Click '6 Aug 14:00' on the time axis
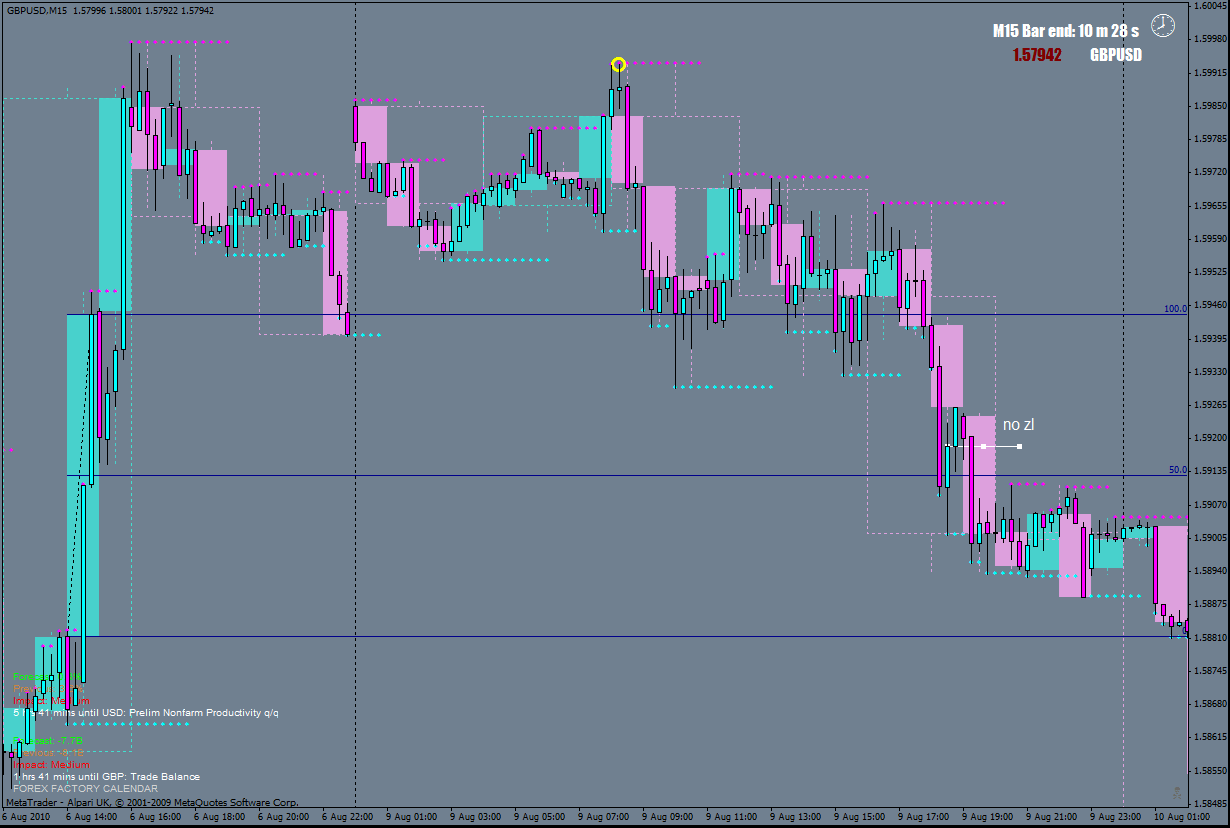 coord(91,816)
